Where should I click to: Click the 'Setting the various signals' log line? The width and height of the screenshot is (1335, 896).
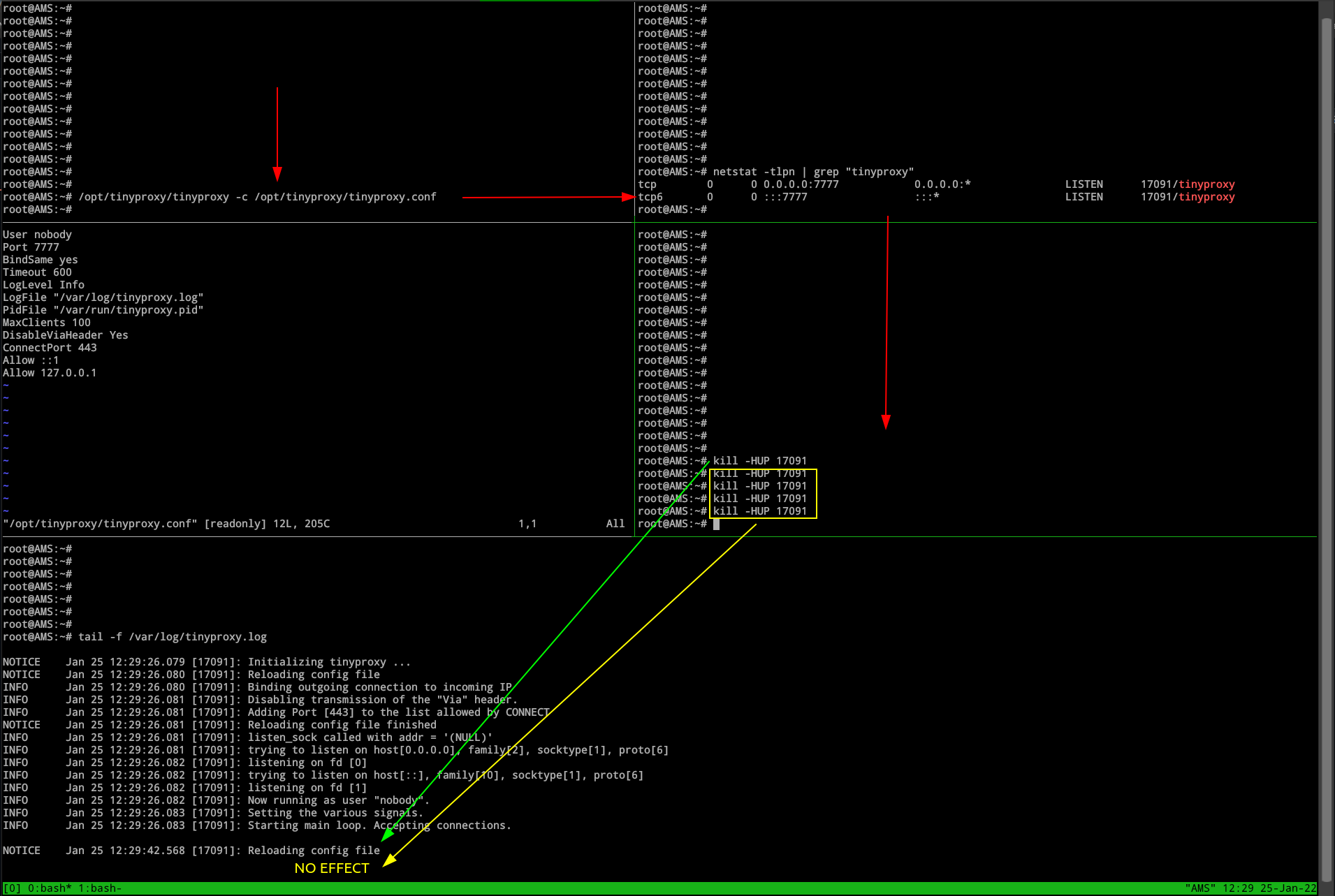point(213,813)
